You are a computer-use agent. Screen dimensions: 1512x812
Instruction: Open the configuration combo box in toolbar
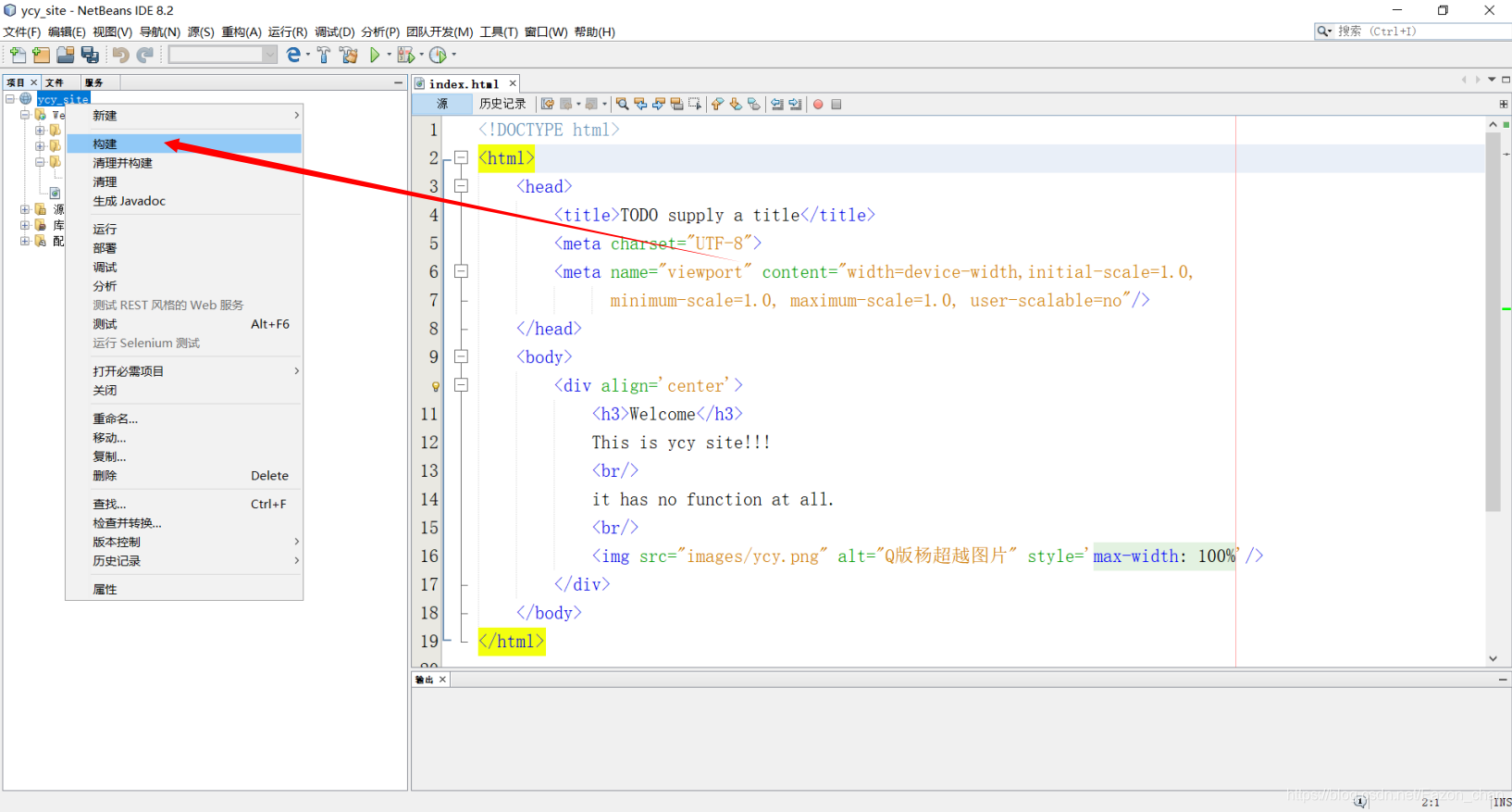click(223, 56)
